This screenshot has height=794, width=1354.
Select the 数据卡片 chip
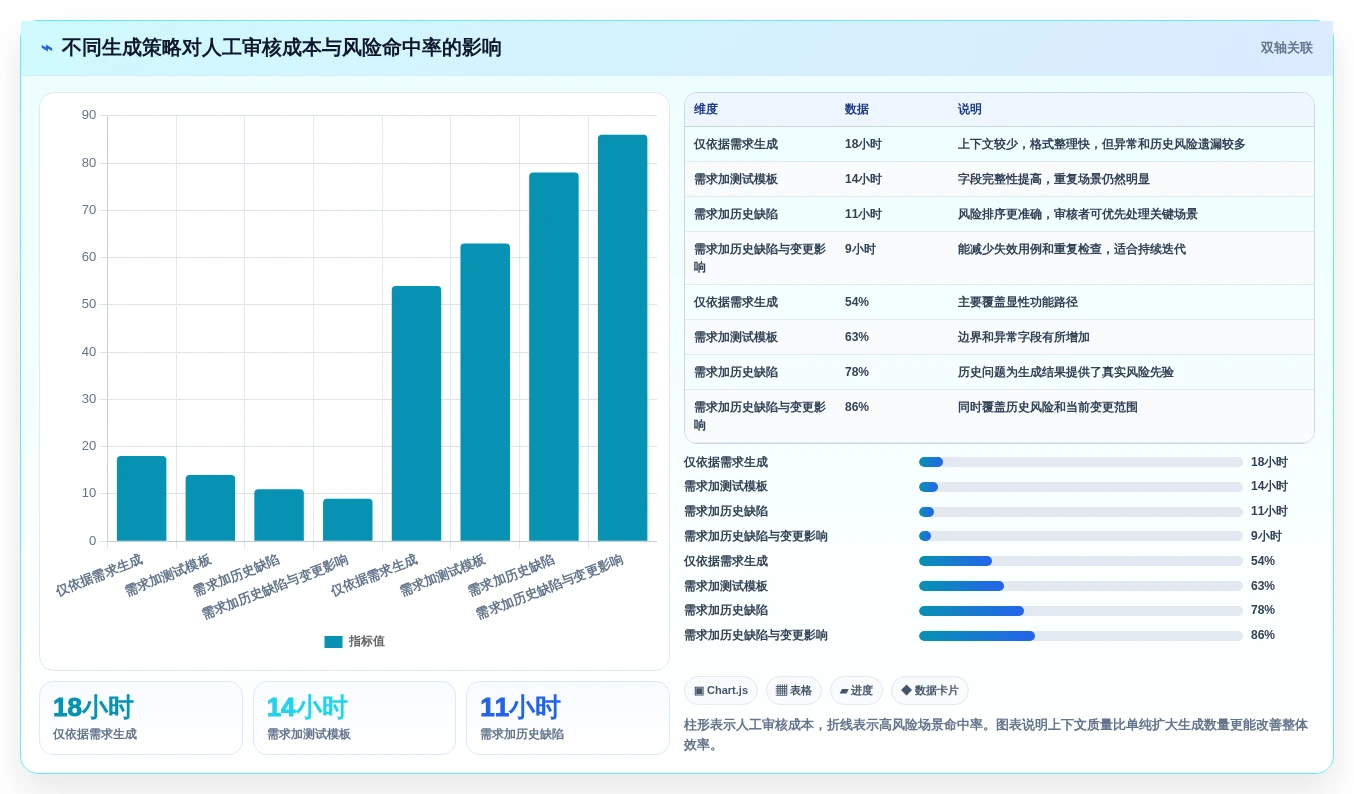(930, 690)
